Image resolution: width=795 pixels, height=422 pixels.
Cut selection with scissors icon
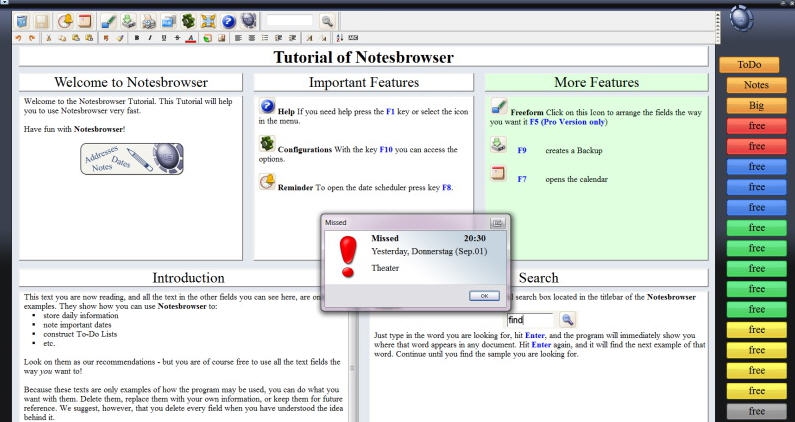pos(49,38)
